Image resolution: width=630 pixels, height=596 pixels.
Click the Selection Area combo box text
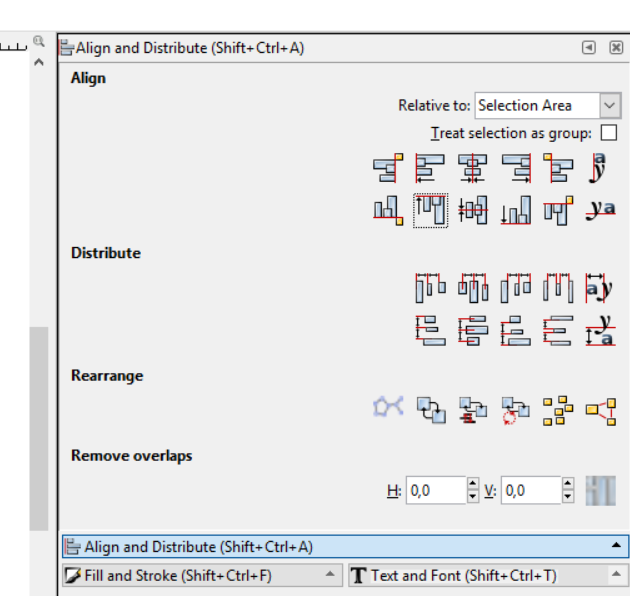coord(525,106)
